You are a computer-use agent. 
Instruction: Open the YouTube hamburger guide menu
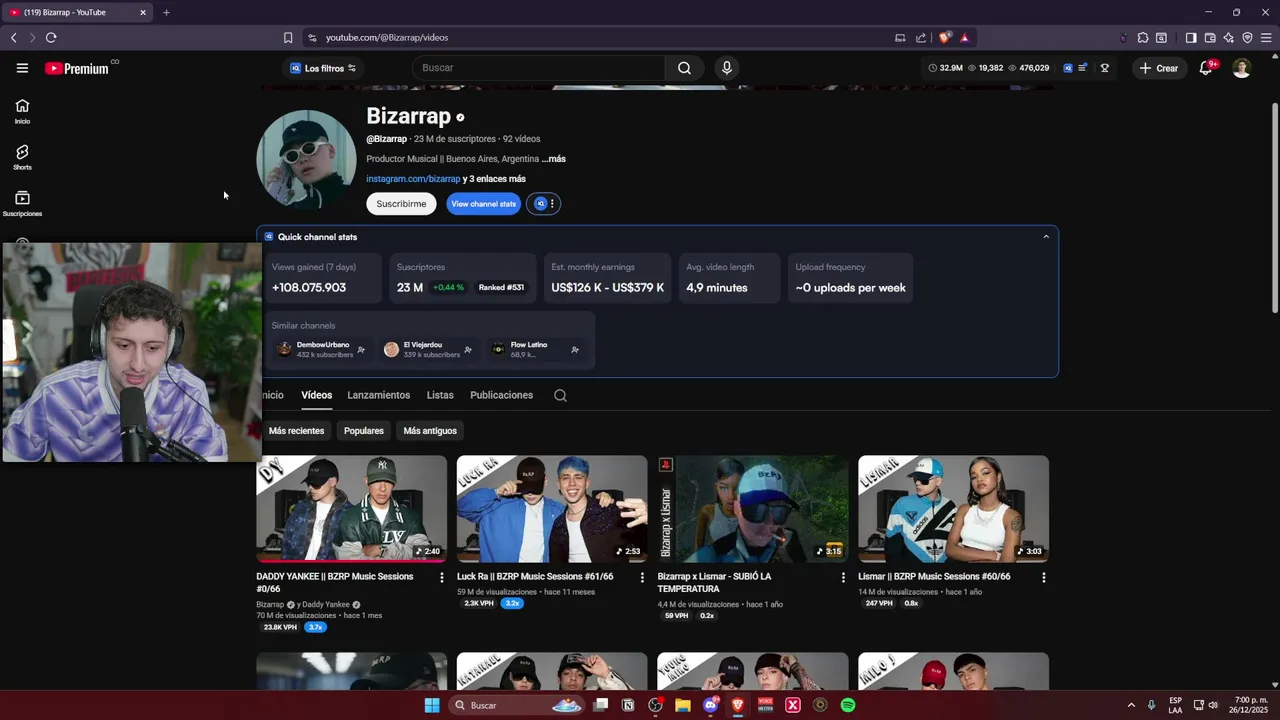[x=22, y=68]
